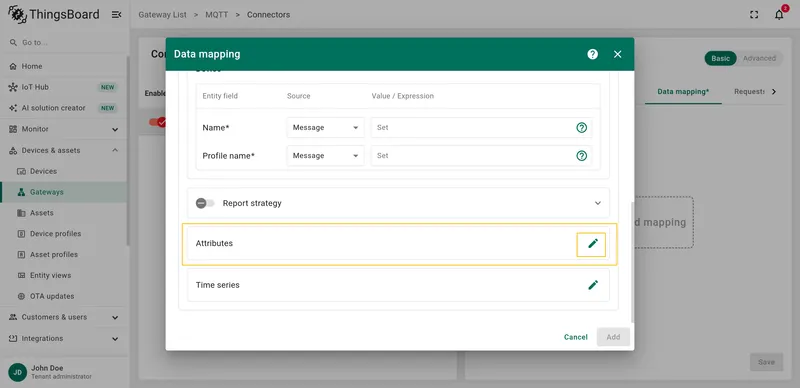800x388 pixels.
Task: Click the Profile name value expression field
Action: (x=482, y=156)
